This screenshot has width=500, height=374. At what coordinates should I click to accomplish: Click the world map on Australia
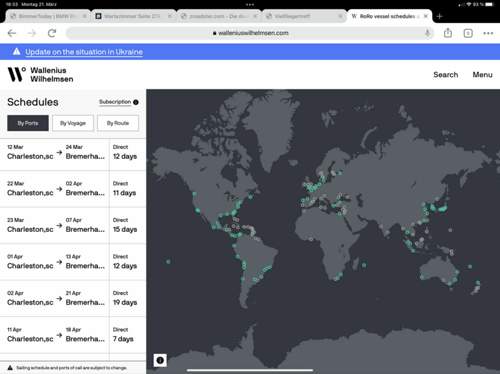click(438, 272)
